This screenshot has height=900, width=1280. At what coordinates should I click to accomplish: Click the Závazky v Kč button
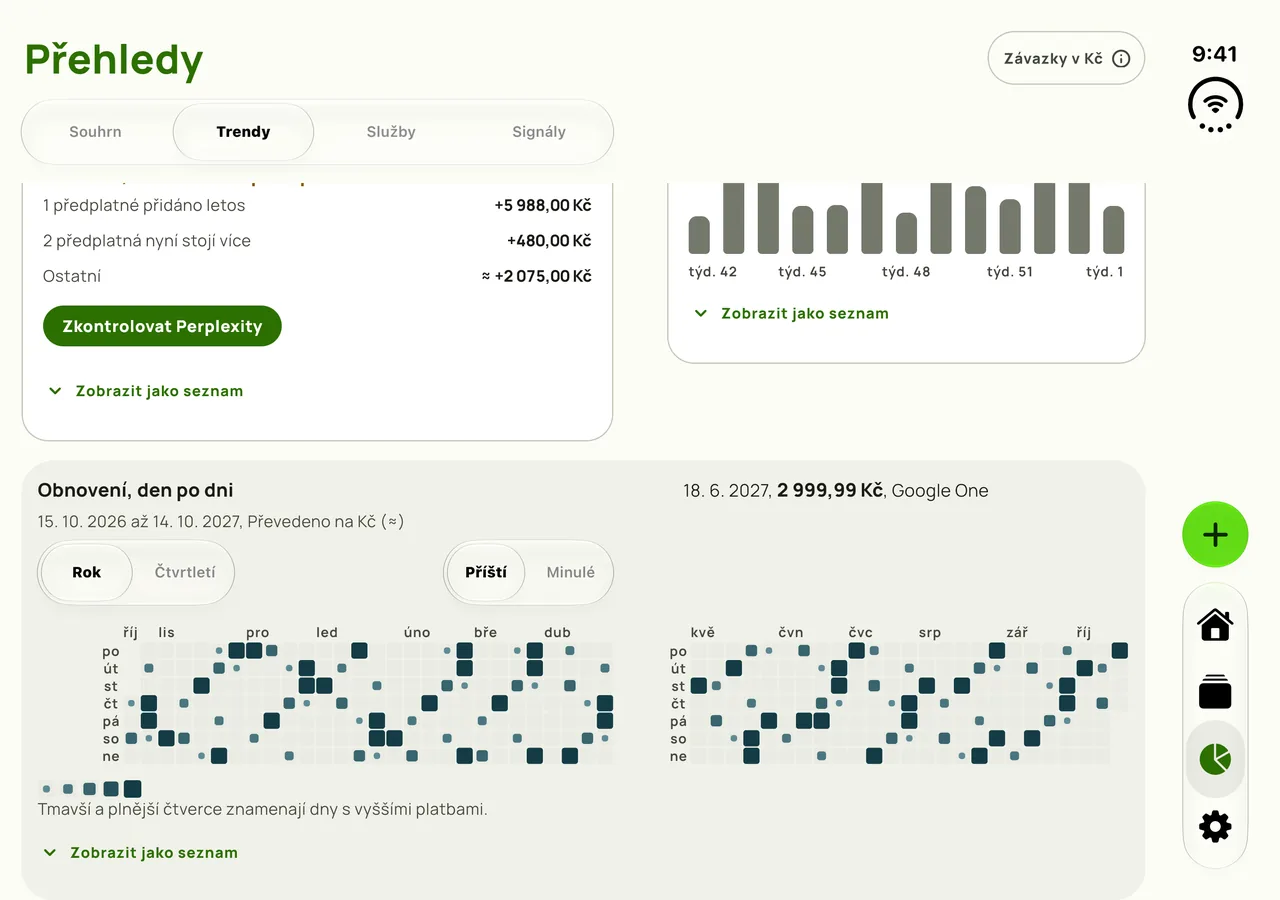point(1066,58)
